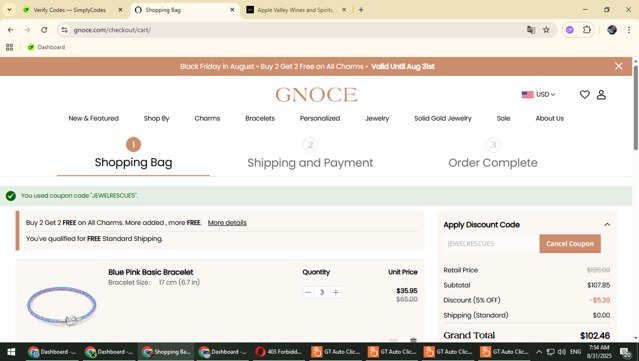This screenshot has width=639, height=361.
Task: Open the Bracelets menu
Action: (x=260, y=119)
